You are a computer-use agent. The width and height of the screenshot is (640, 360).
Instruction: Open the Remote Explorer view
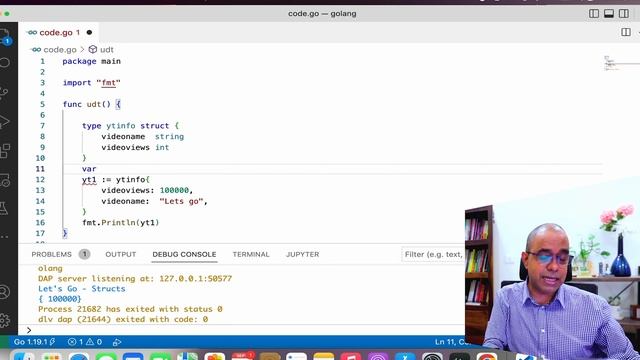[x=4, y=180]
